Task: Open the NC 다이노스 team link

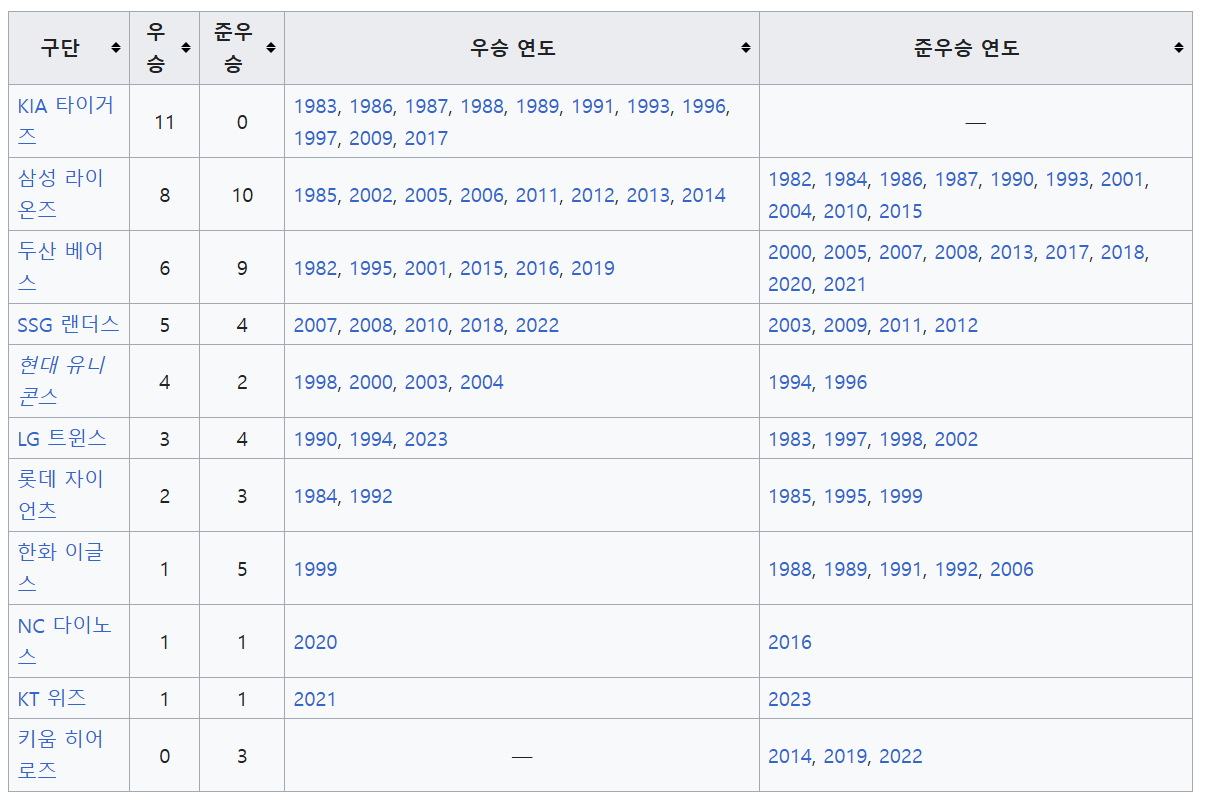Action: click(65, 641)
